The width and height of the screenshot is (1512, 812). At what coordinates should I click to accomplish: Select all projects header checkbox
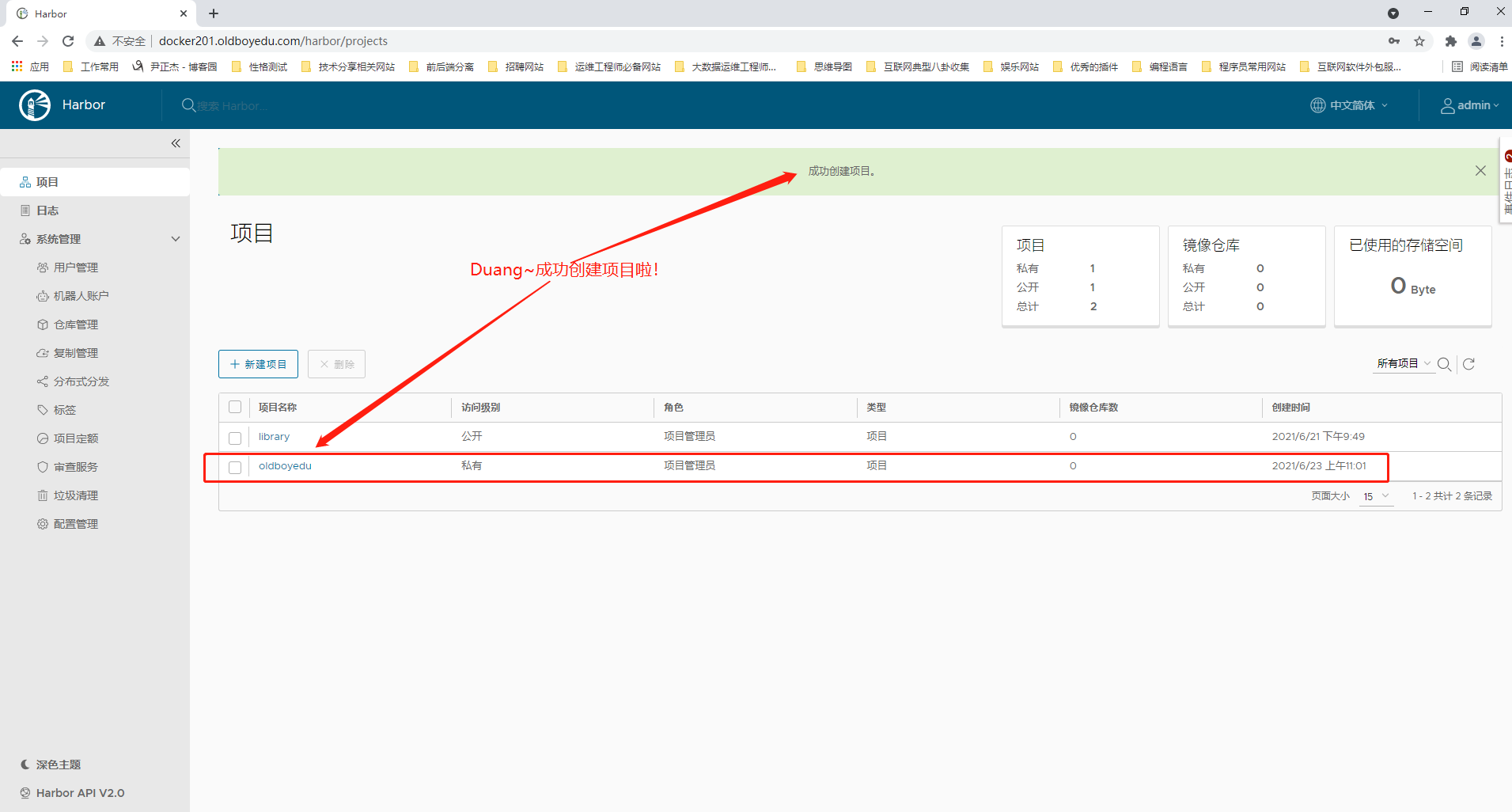tap(235, 408)
